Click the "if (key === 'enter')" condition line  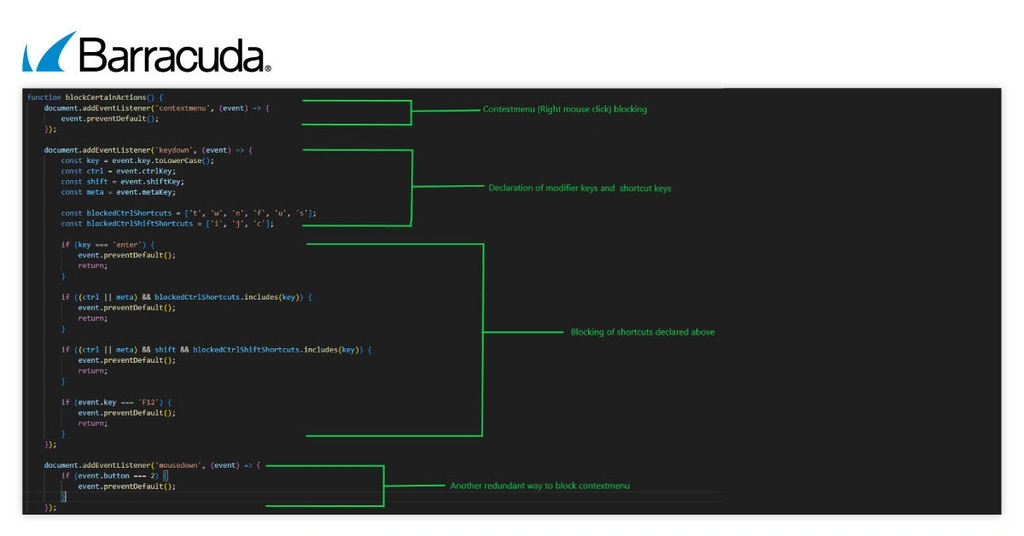point(107,244)
